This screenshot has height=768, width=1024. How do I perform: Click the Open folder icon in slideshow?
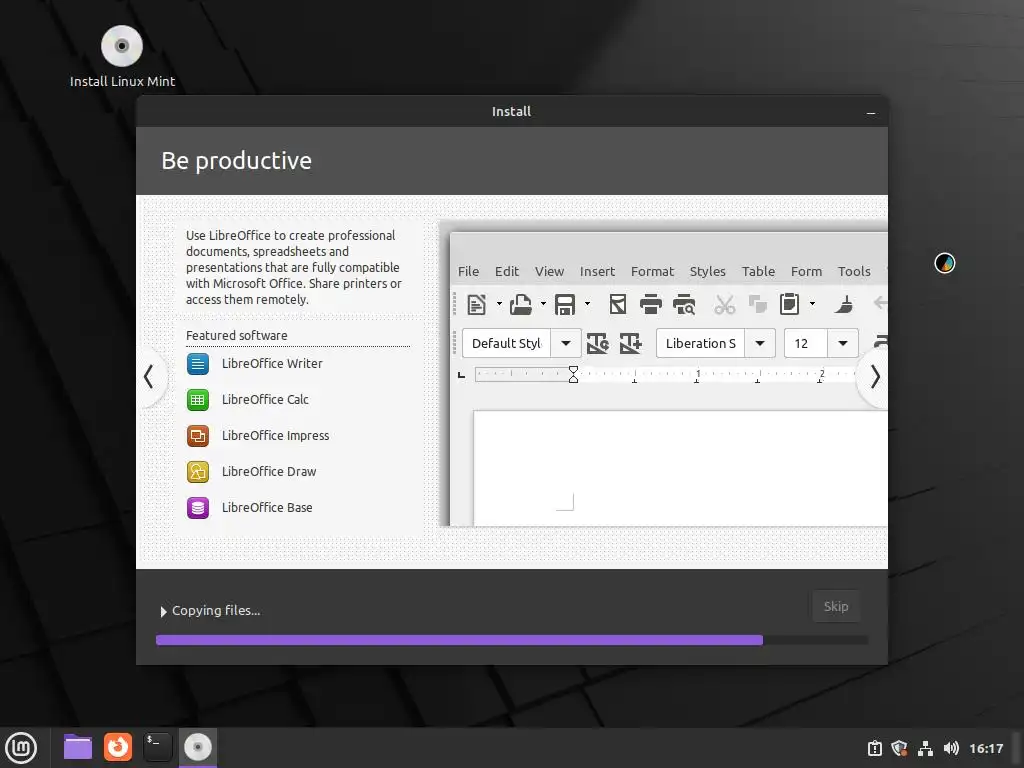pos(520,304)
